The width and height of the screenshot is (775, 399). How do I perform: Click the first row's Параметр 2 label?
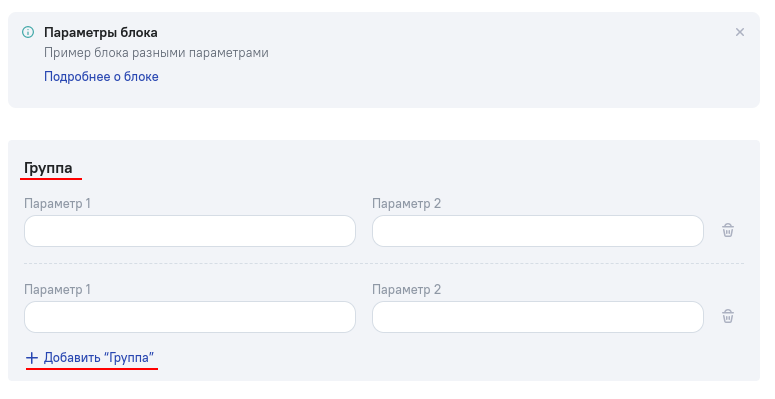tap(406, 204)
